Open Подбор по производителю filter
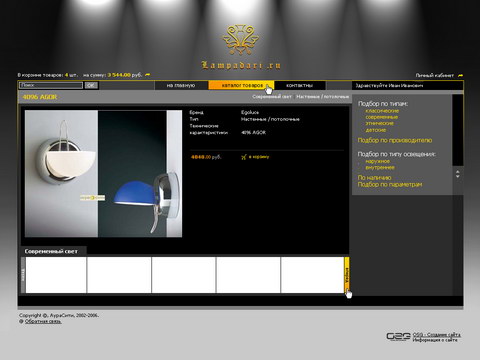 click(395, 140)
